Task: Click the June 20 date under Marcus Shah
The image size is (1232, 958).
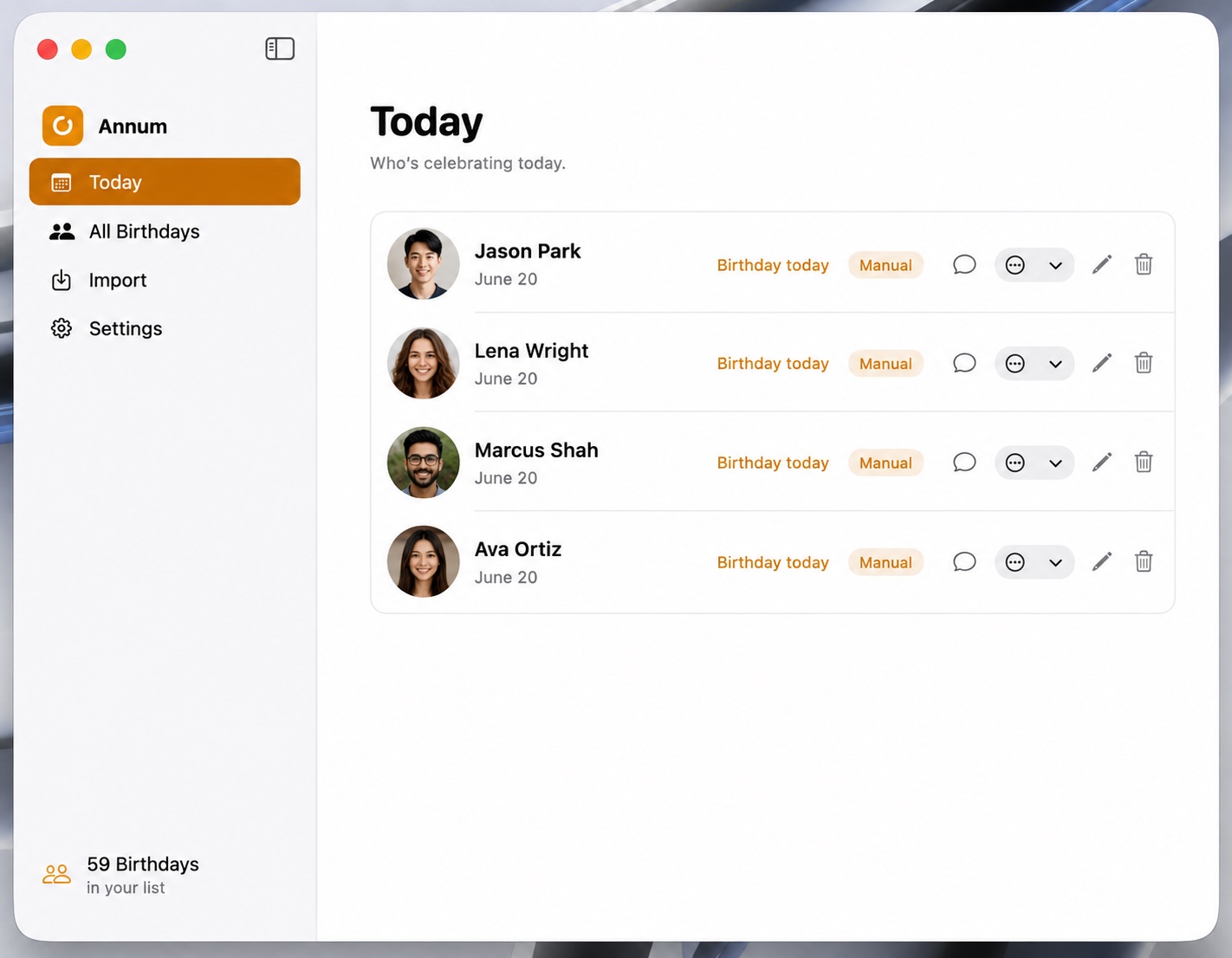Action: click(x=506, y=478)
